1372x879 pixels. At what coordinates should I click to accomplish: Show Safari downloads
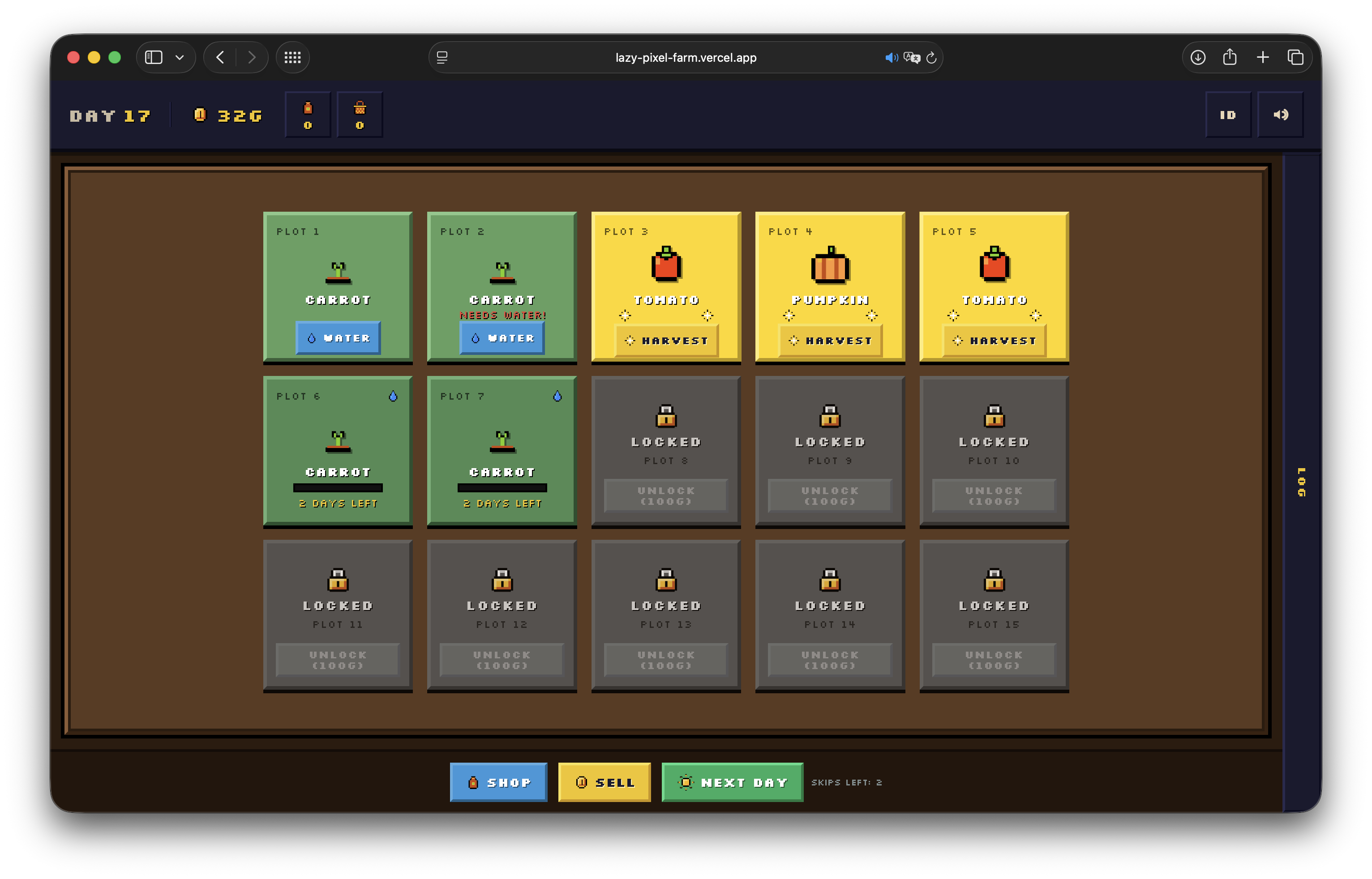(1198, 58)
